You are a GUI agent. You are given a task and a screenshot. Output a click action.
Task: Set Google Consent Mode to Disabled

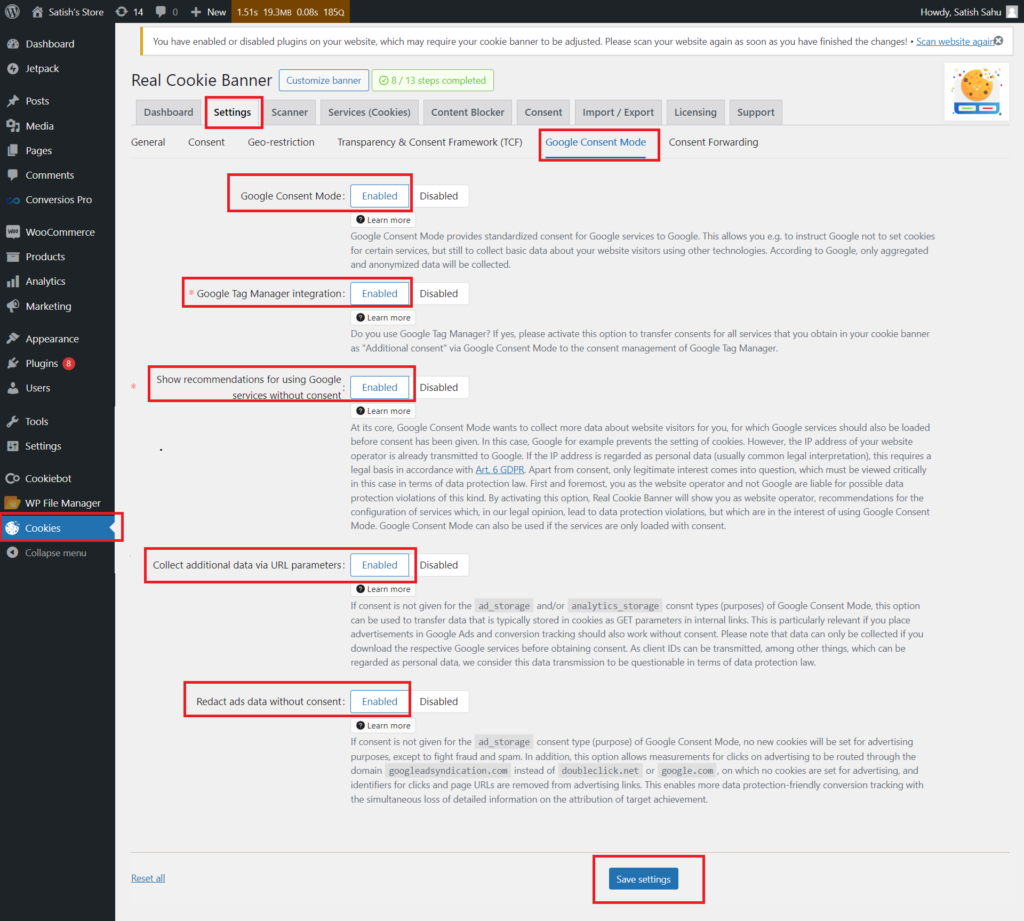click(439, 196)
